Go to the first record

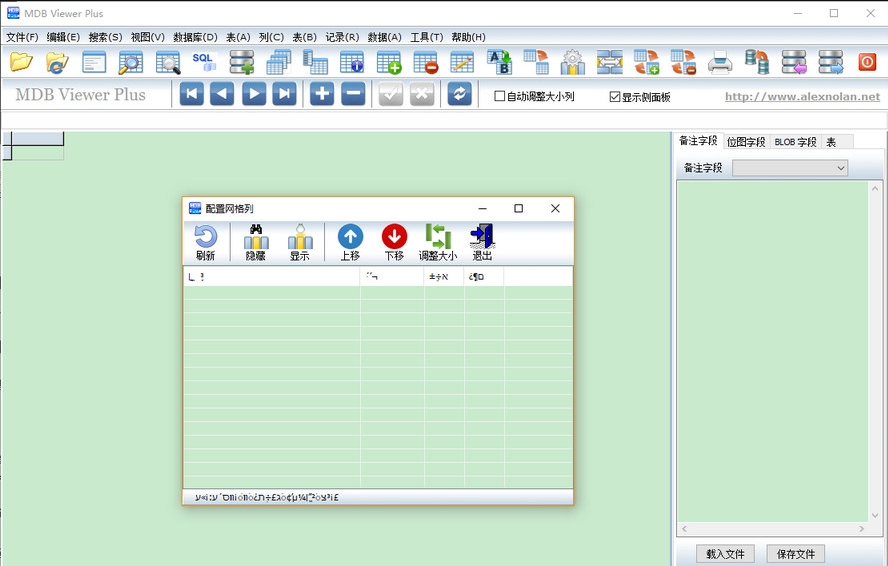click(x=191, y=94)
